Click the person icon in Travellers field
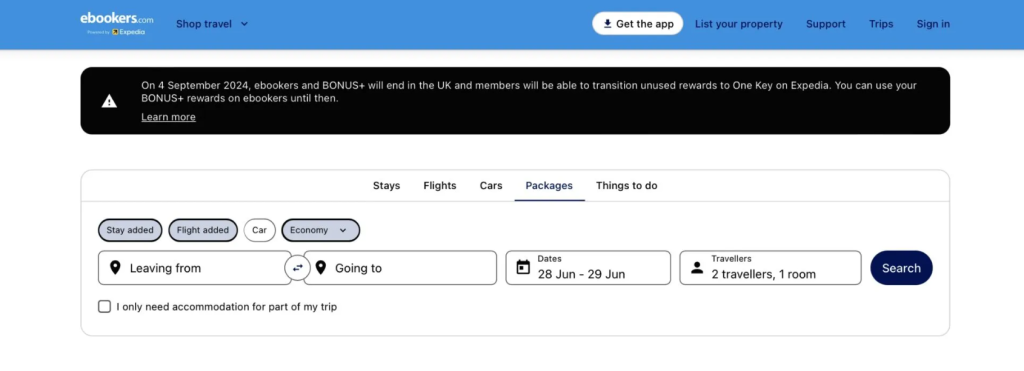 [697, 268]
